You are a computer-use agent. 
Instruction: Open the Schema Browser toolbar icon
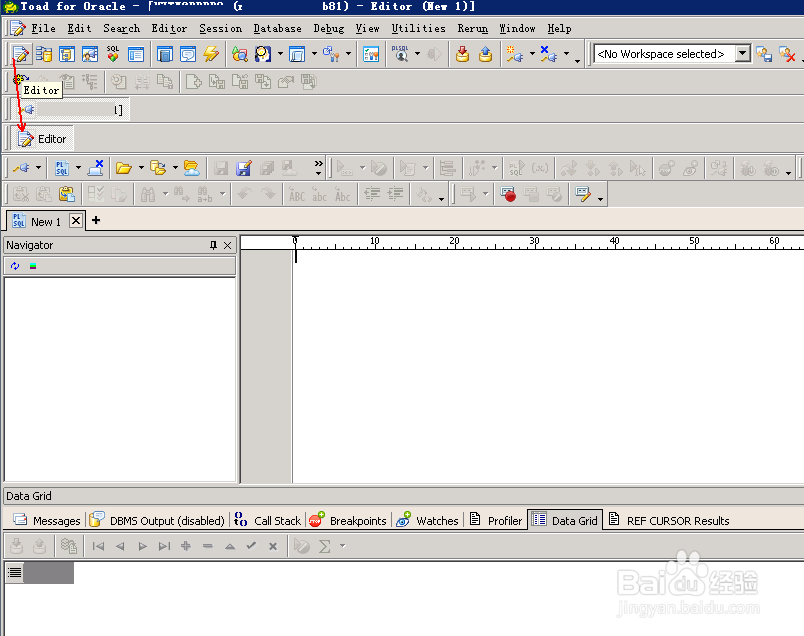click(44, 54)
